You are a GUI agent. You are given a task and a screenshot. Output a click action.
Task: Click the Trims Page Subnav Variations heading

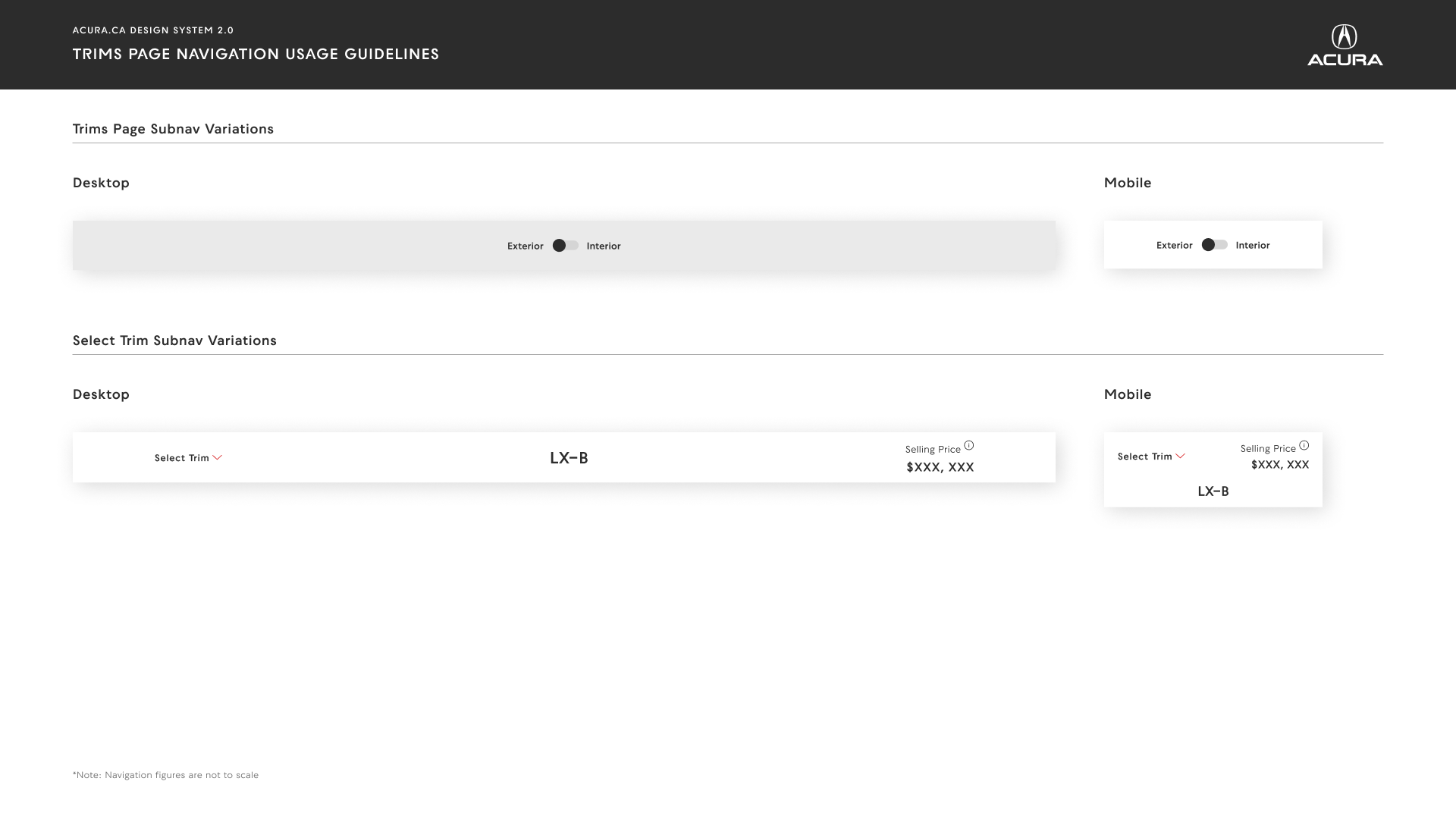click(173, 129)
